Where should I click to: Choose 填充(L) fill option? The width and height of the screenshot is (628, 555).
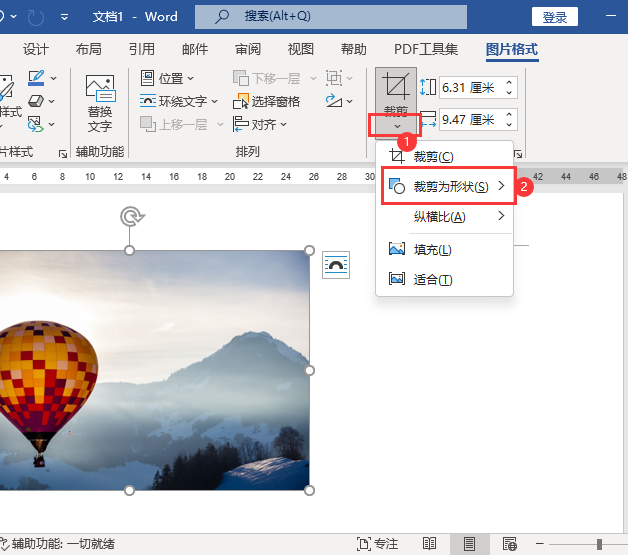[x=445, y=250]
